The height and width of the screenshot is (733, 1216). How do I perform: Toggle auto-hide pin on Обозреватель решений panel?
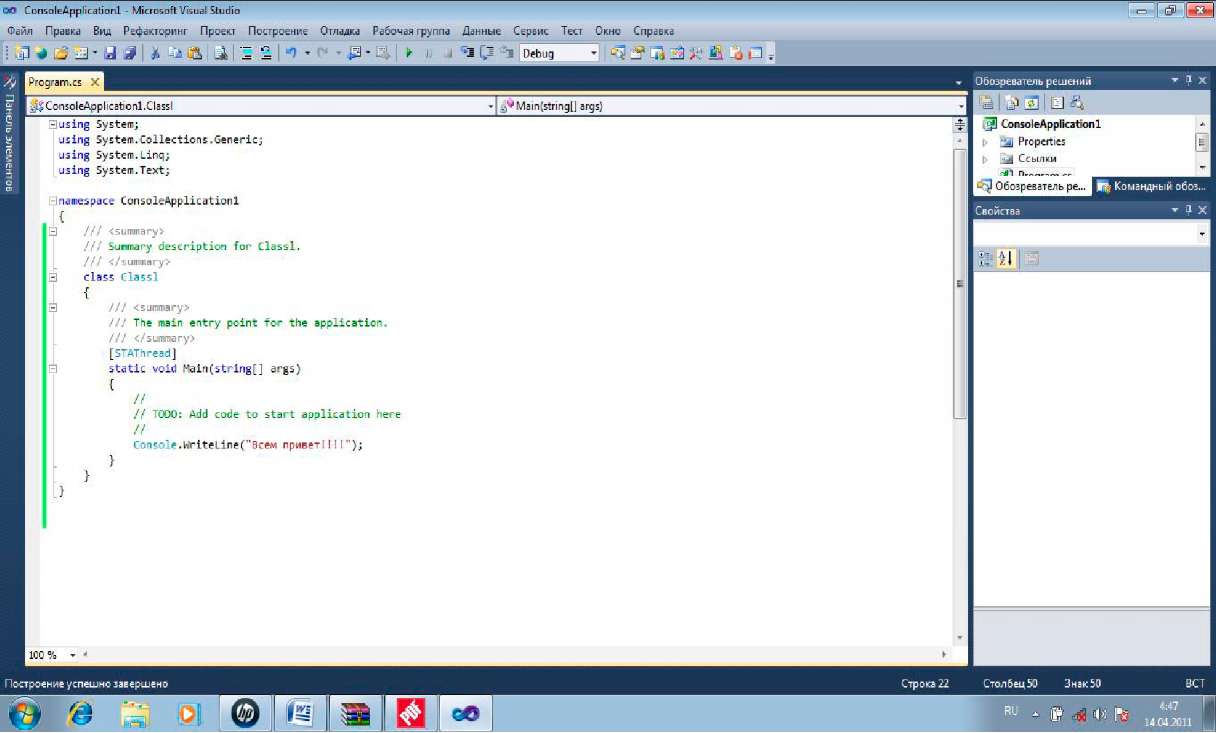1189,80
